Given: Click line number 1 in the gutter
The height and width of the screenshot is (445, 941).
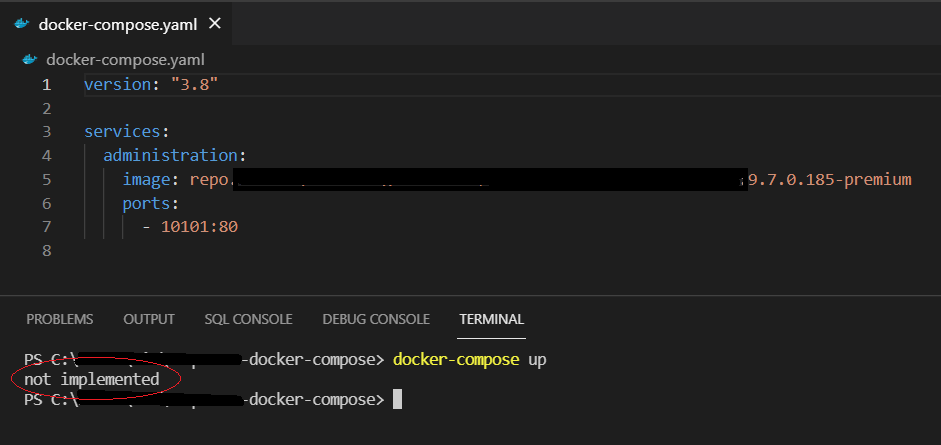Looking at the screenshot, I should point(46,85).
